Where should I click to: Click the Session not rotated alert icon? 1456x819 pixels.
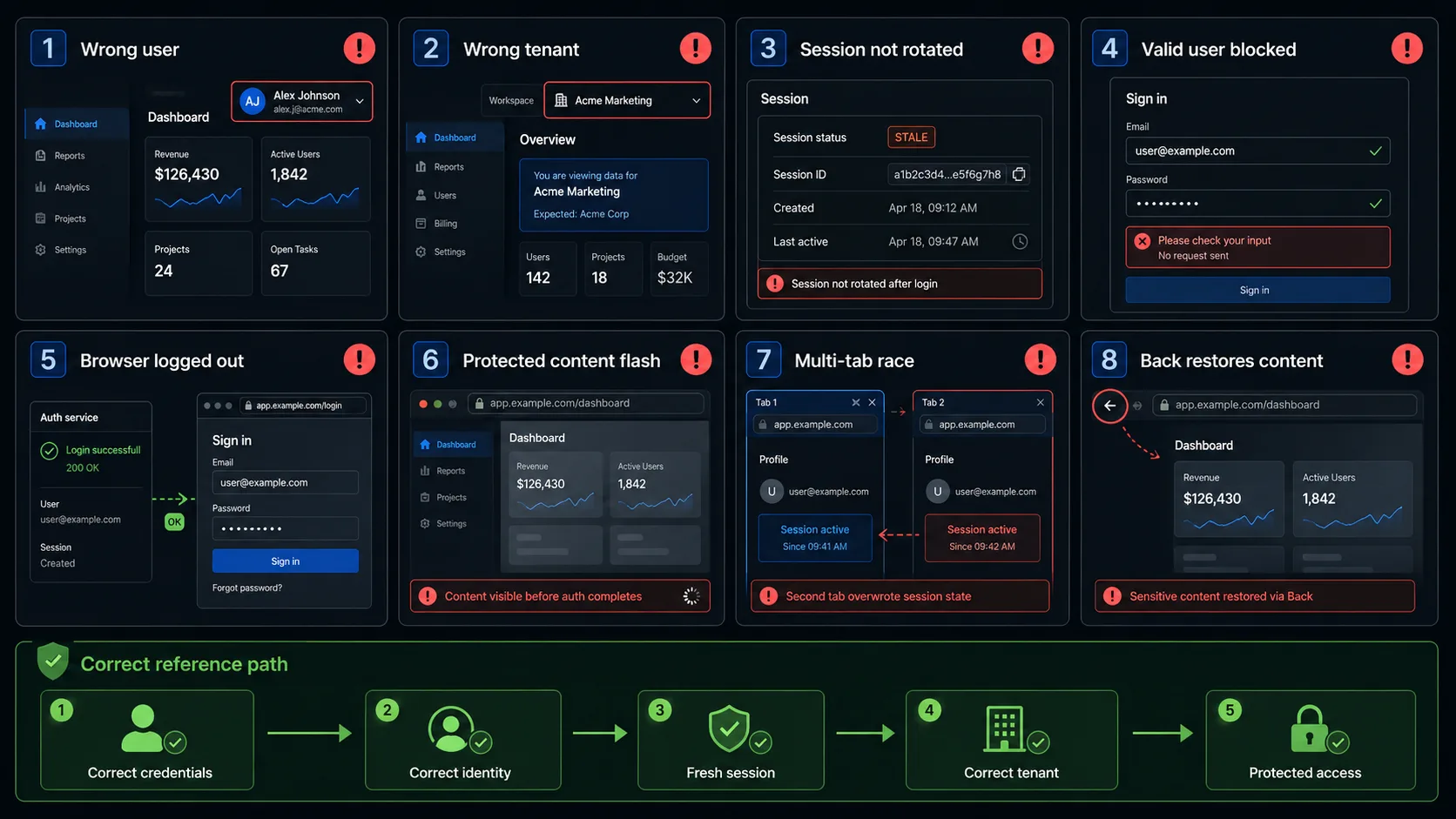tap(774, 284)
